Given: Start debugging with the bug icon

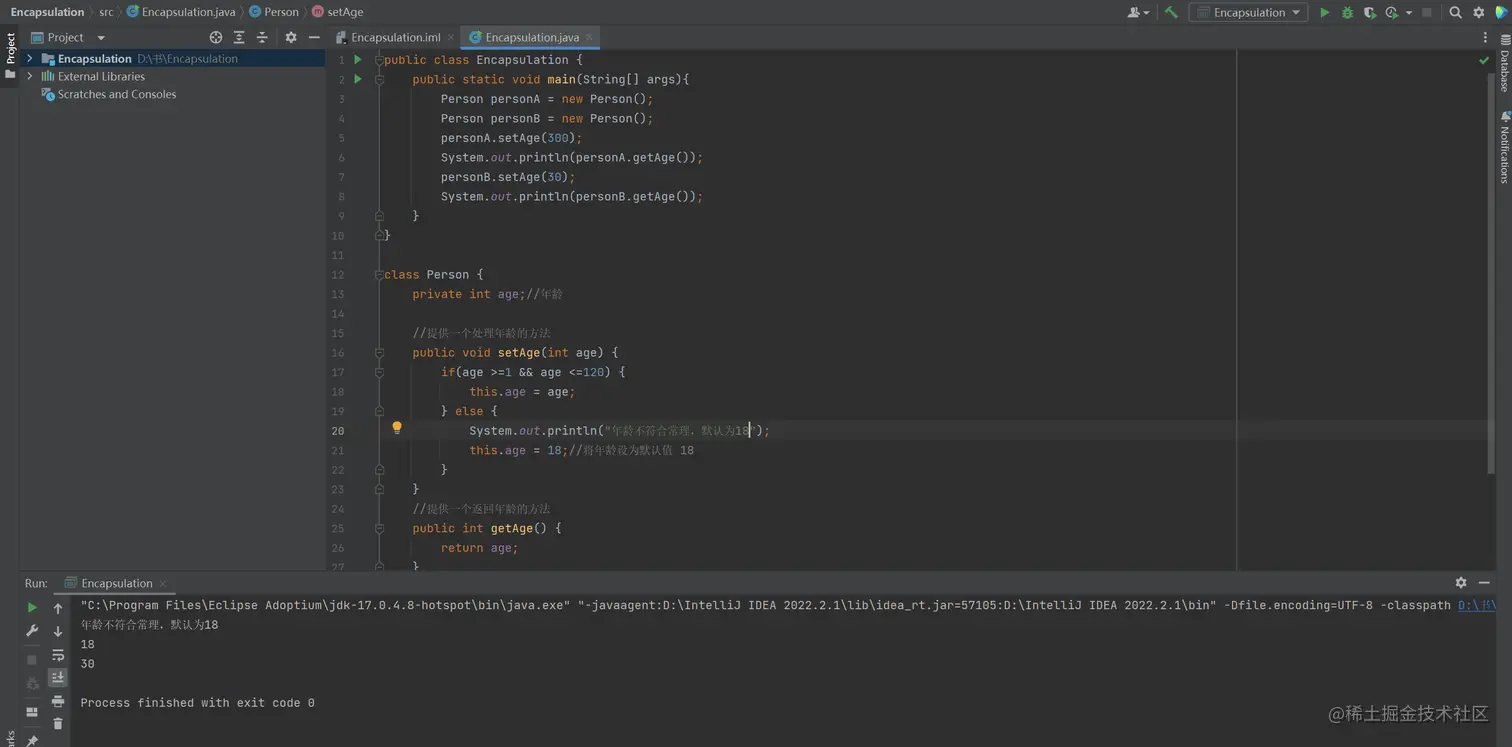Looking at the screenshot, I should (1347, 12).
